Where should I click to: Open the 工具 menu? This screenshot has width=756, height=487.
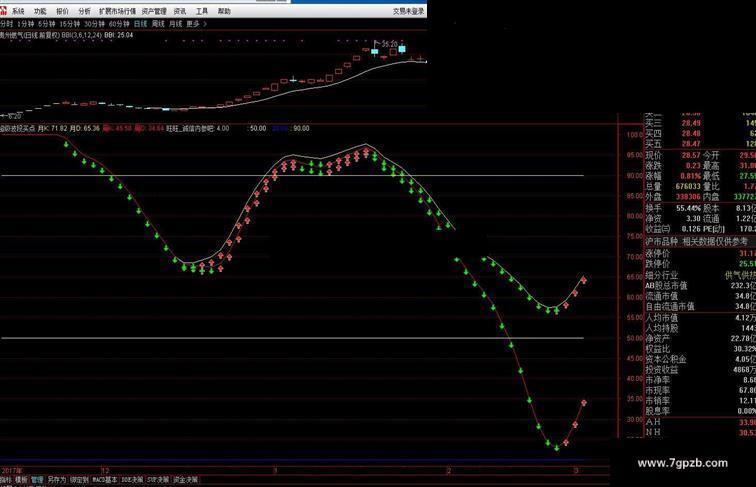coord(202,11)
